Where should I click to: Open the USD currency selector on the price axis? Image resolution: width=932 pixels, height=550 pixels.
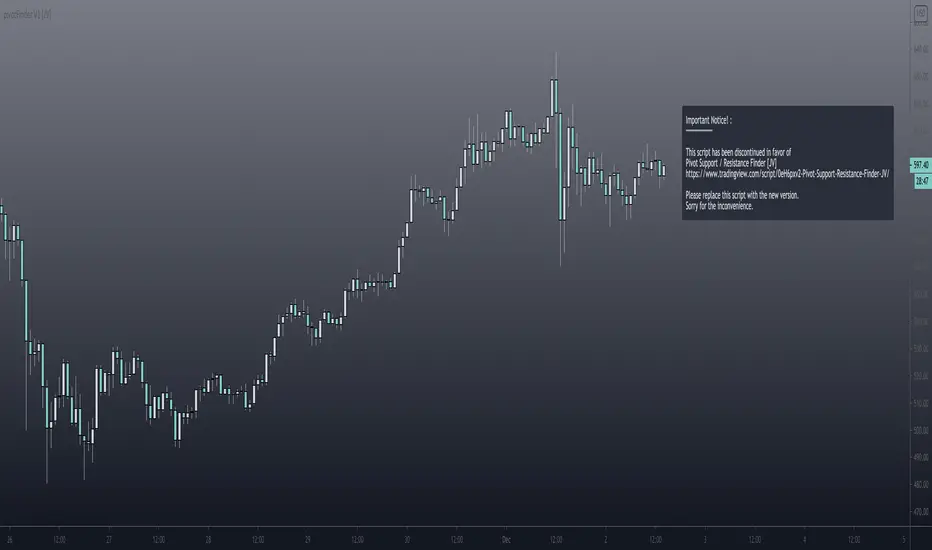tap(919, 14)
